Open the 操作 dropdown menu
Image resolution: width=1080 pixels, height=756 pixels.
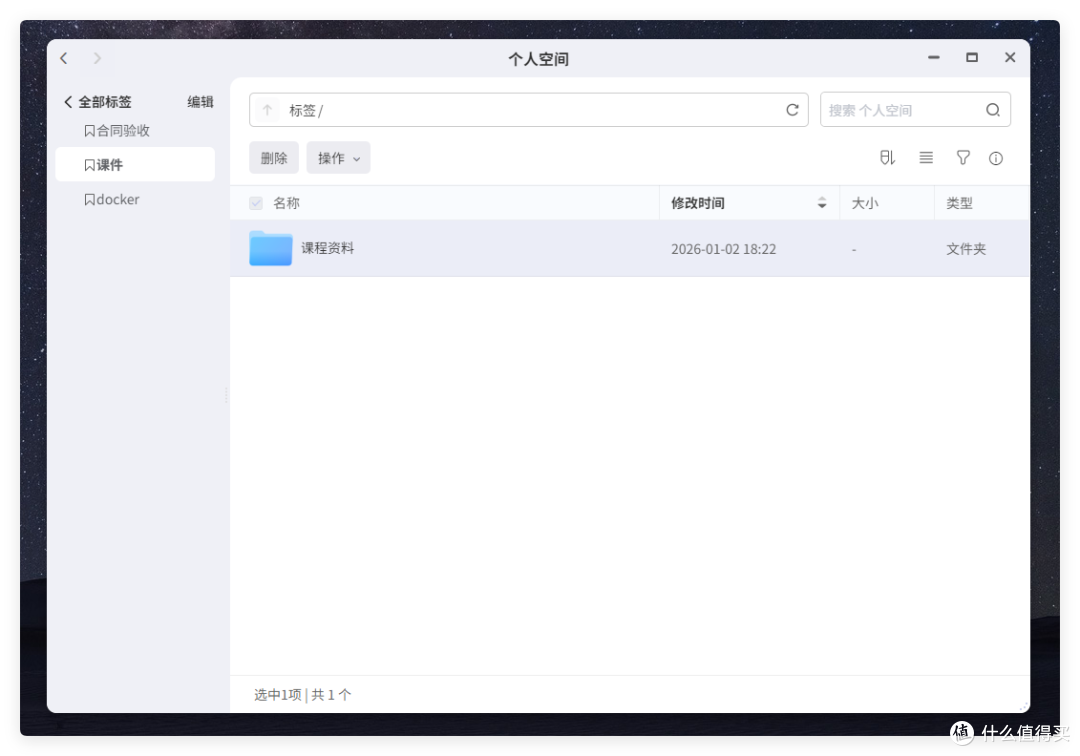coord(338,158)
